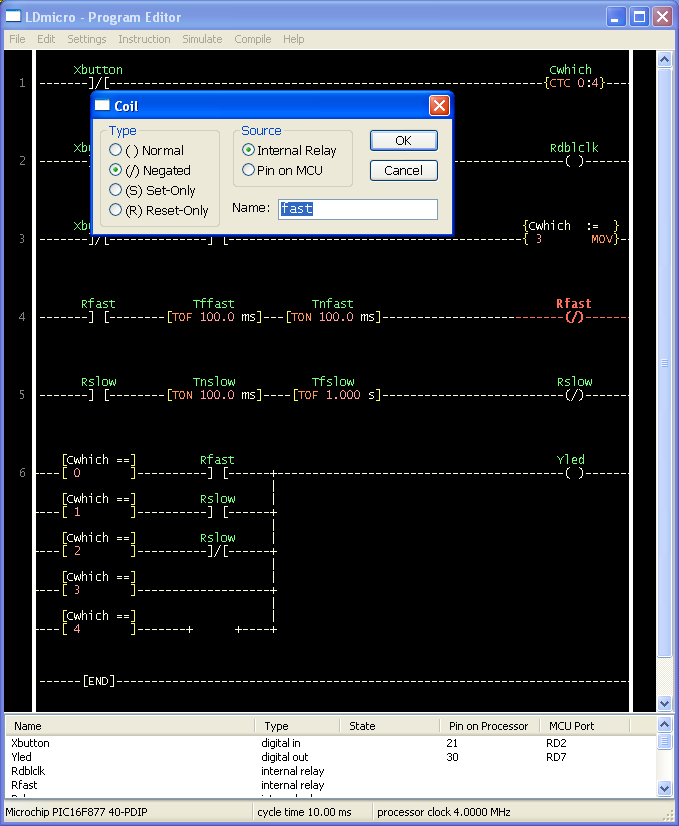The height and width of the screenshot is (826, 679).
Task: Click the ladder editor scroll down arrow
Action: coord(664,703)
